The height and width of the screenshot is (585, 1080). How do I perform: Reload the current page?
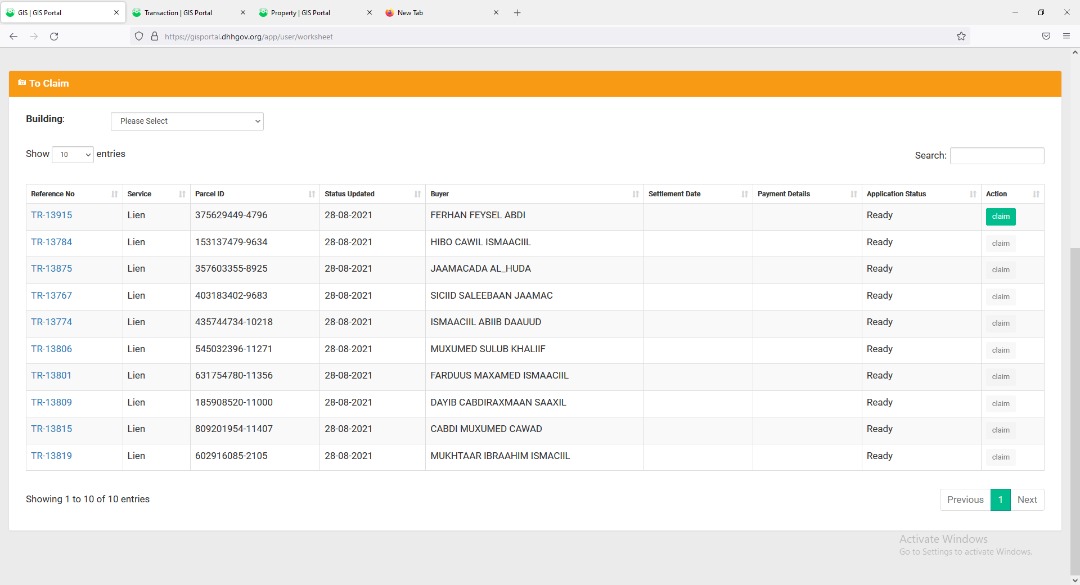coord(54,37)
